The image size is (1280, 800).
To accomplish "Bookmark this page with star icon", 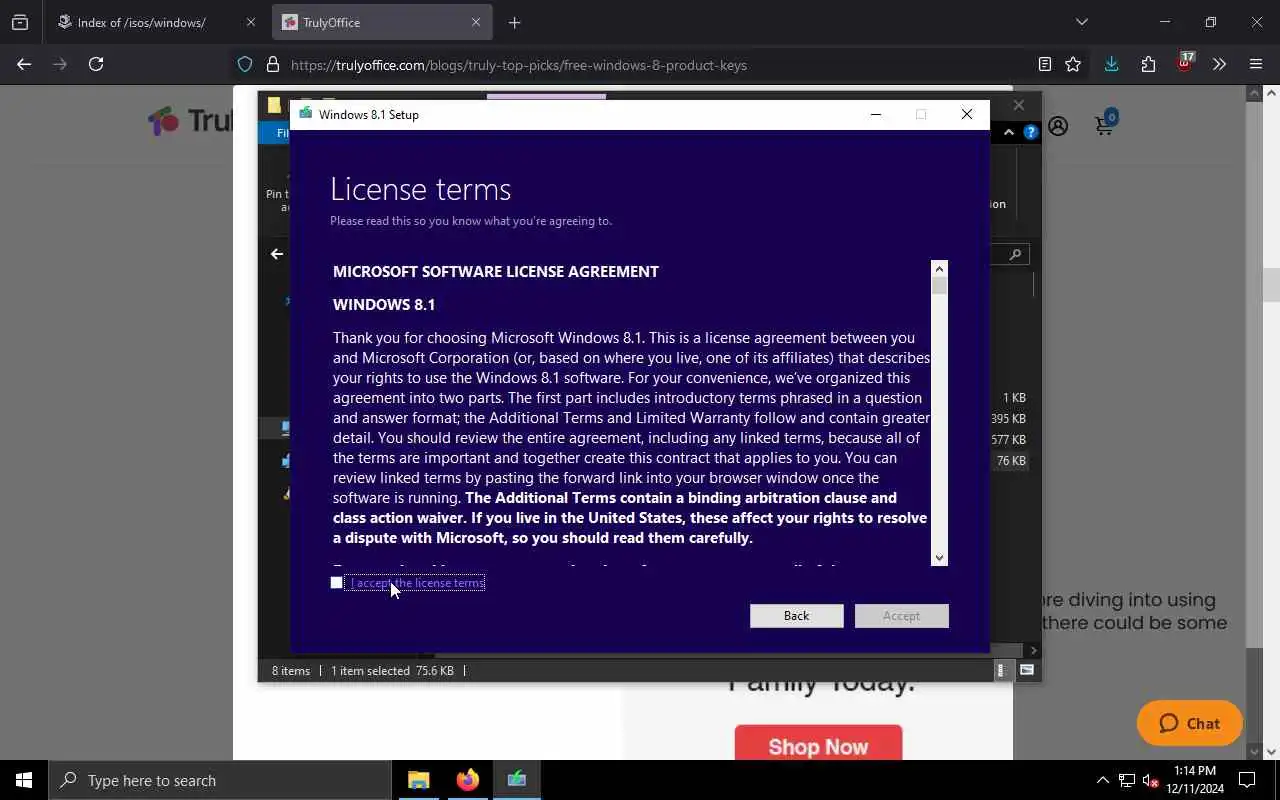I will point(1073,64).
